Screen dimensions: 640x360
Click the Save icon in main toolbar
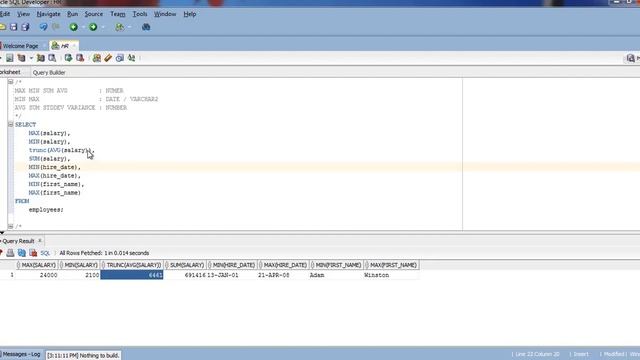(13, 27)
